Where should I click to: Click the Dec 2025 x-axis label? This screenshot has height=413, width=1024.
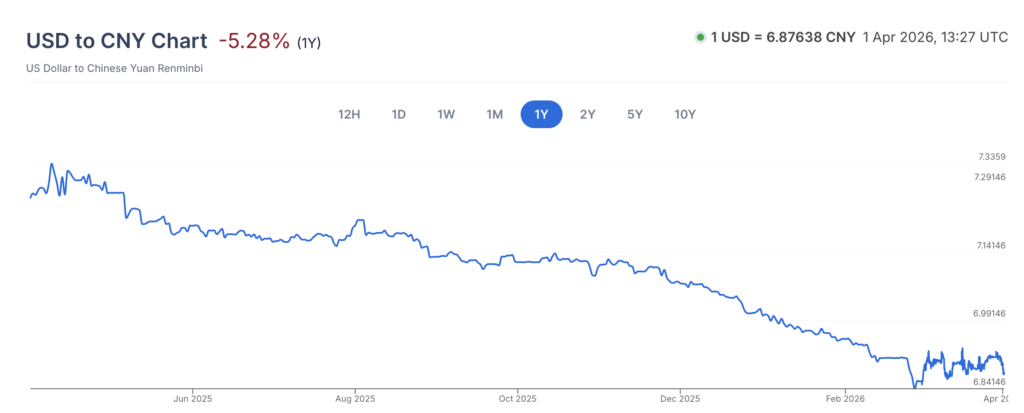click(679, 398)
